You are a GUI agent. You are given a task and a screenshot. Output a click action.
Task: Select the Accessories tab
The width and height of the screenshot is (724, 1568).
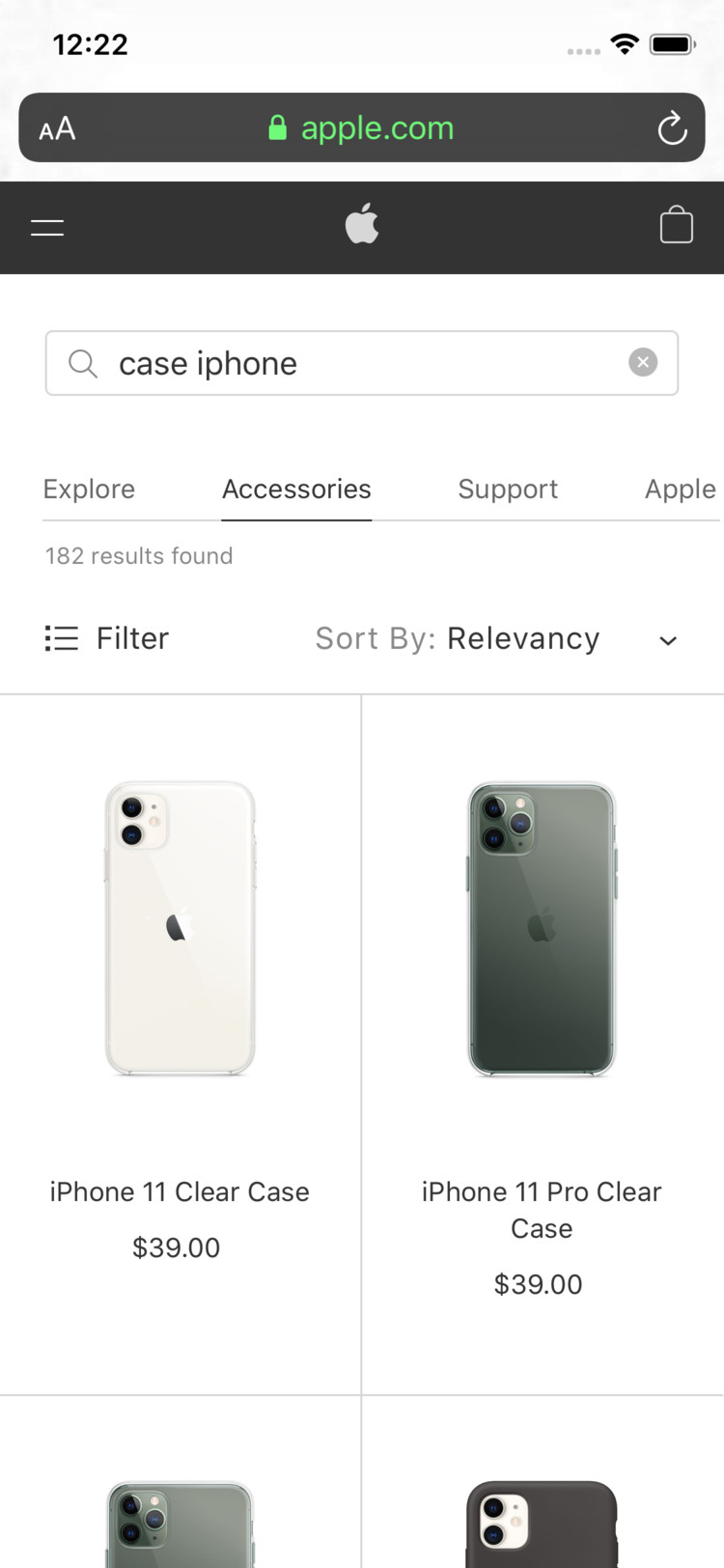point(296,490)
